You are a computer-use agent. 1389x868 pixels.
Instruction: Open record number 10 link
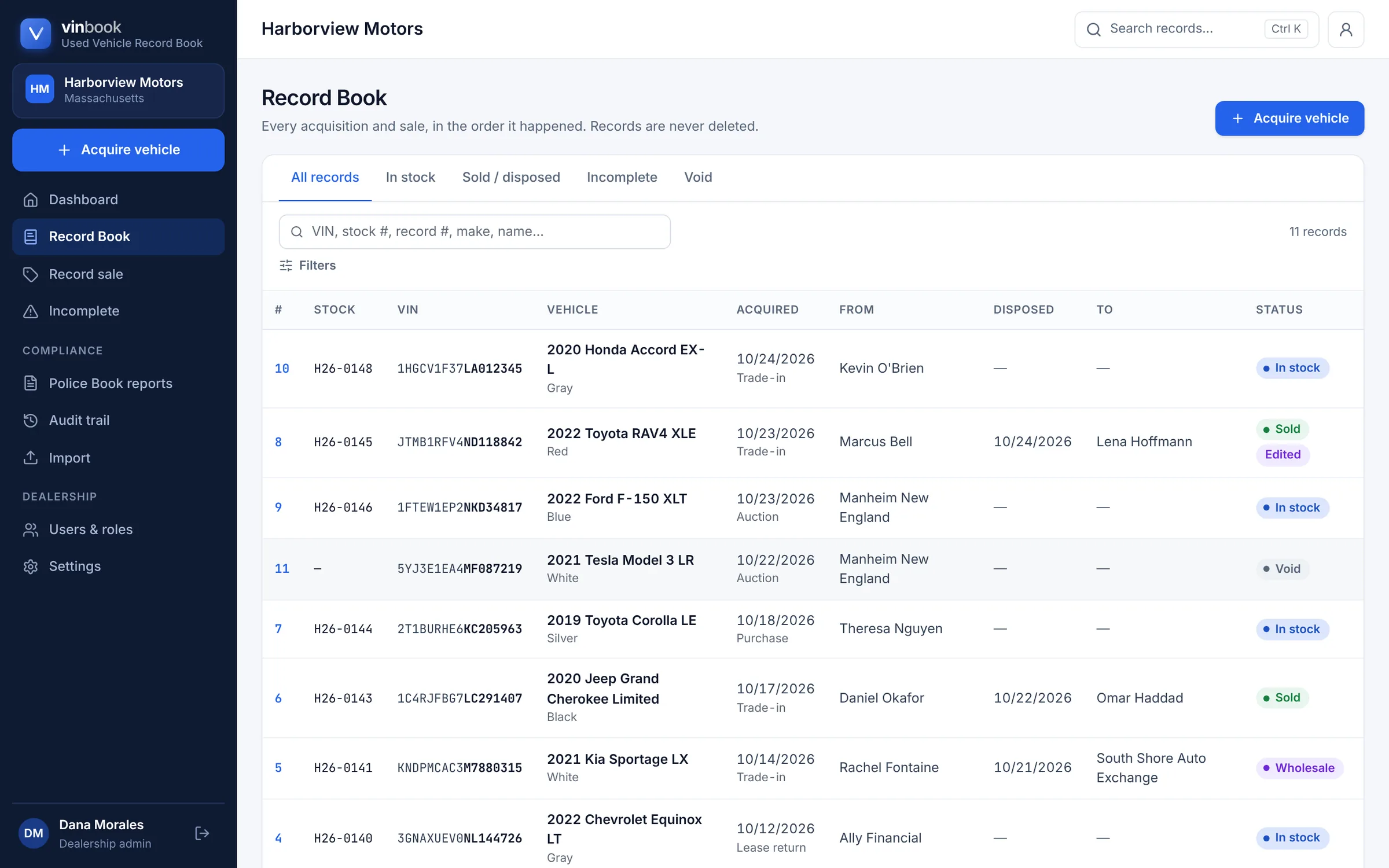[282, 369]
